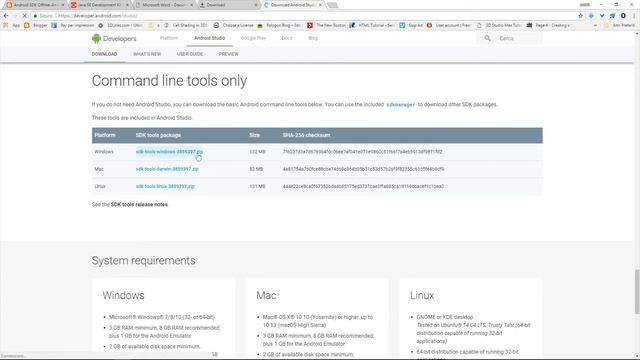Close the Download browser tab
The height and width of the screenshot is (360, 640).
[x=256, y=5]
